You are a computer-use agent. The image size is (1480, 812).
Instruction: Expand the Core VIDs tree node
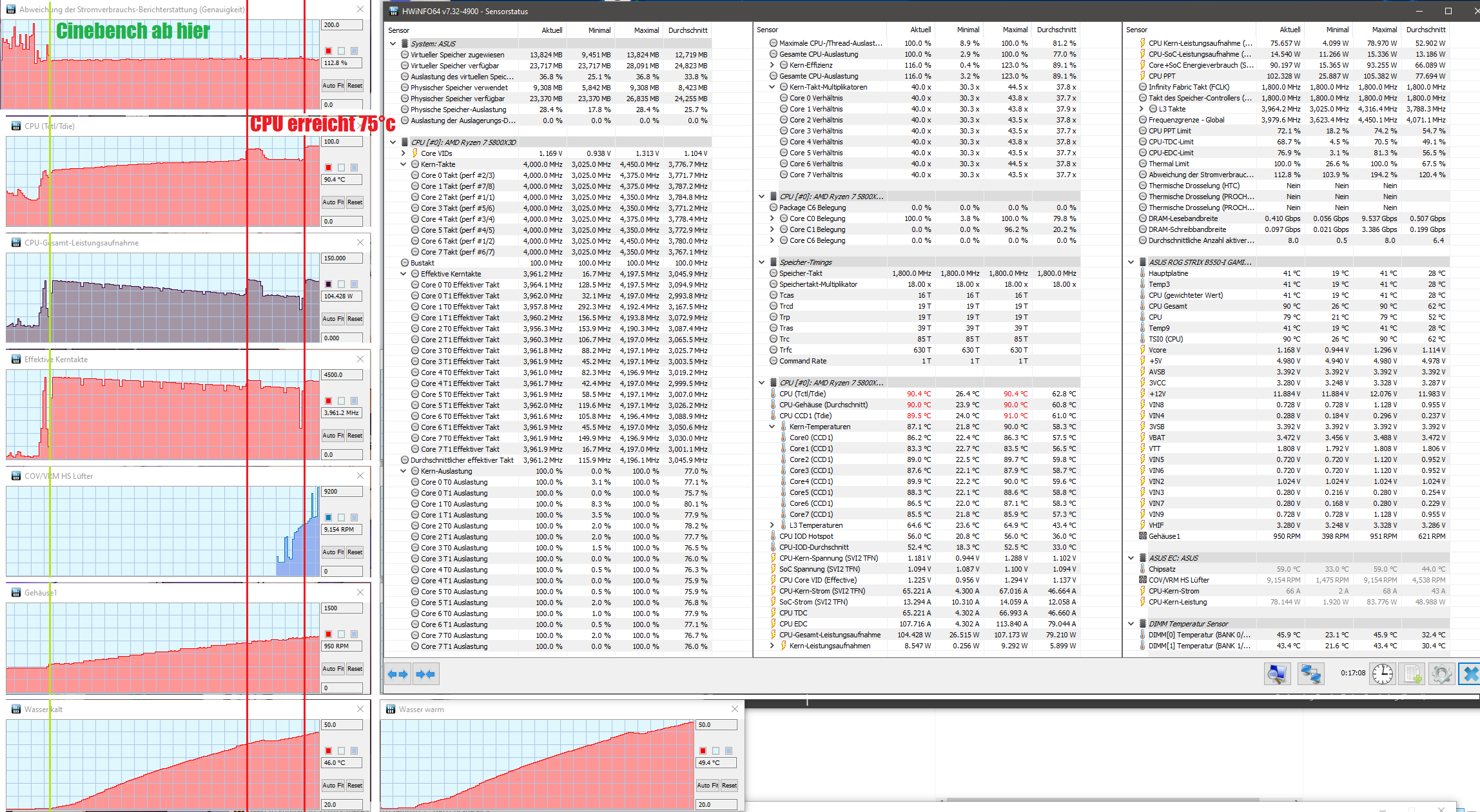404,153
